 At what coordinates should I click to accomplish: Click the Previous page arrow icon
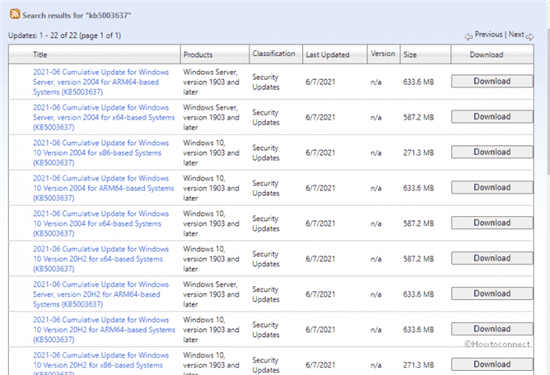coord(469,36)
